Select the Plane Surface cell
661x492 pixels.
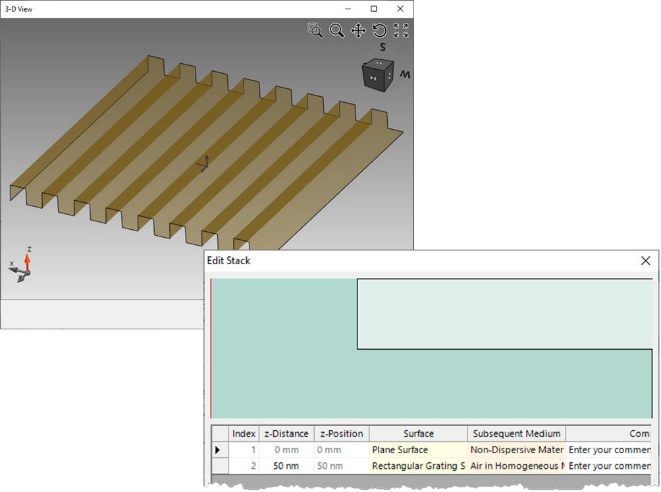[418, 450]
